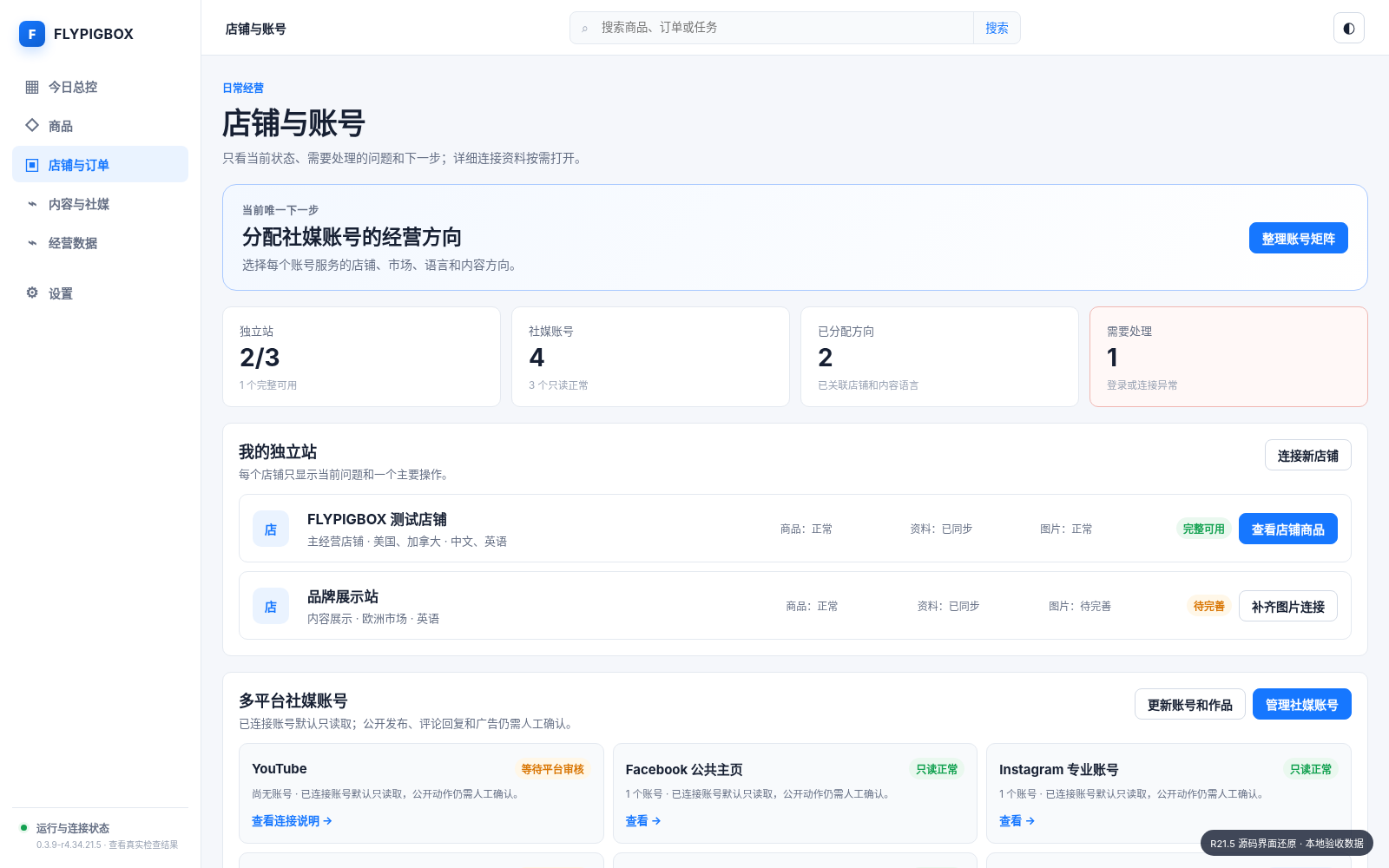The width and height of the screenshot is (1389, 868).
Task: Click the 品牌展示站 store name
Action: pyautogui.click(x=343, y=596)
